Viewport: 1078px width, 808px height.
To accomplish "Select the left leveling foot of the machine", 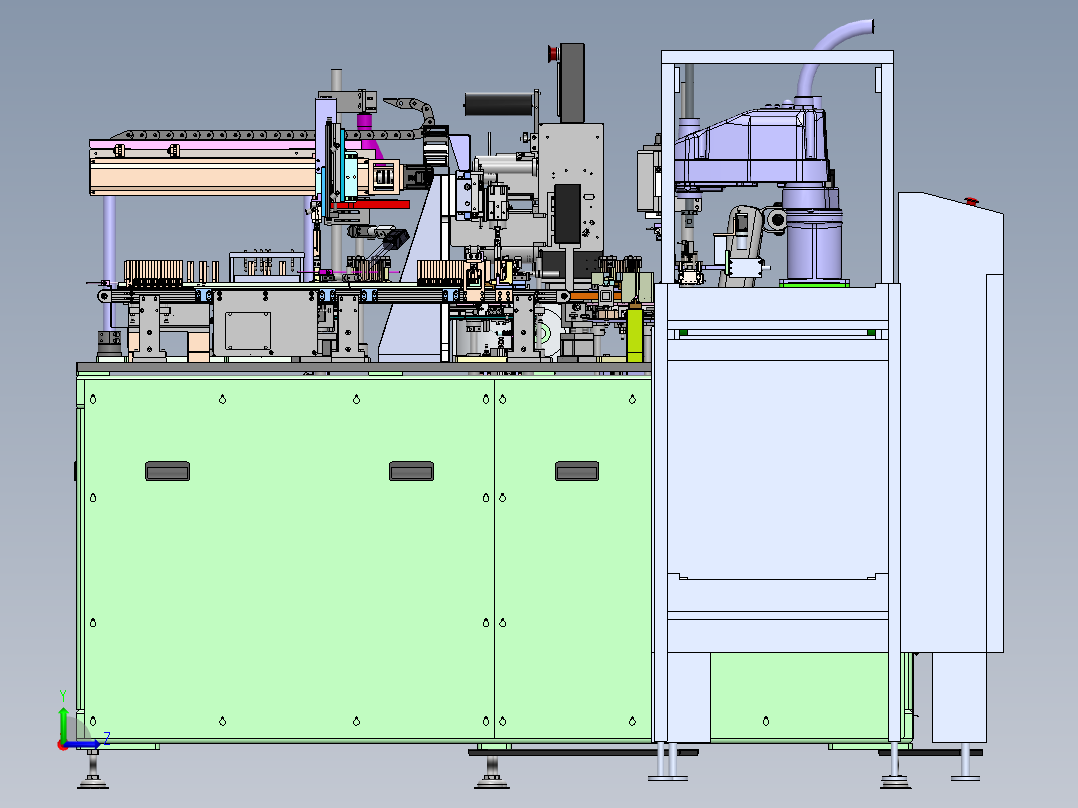I will [x=93, y=770].
